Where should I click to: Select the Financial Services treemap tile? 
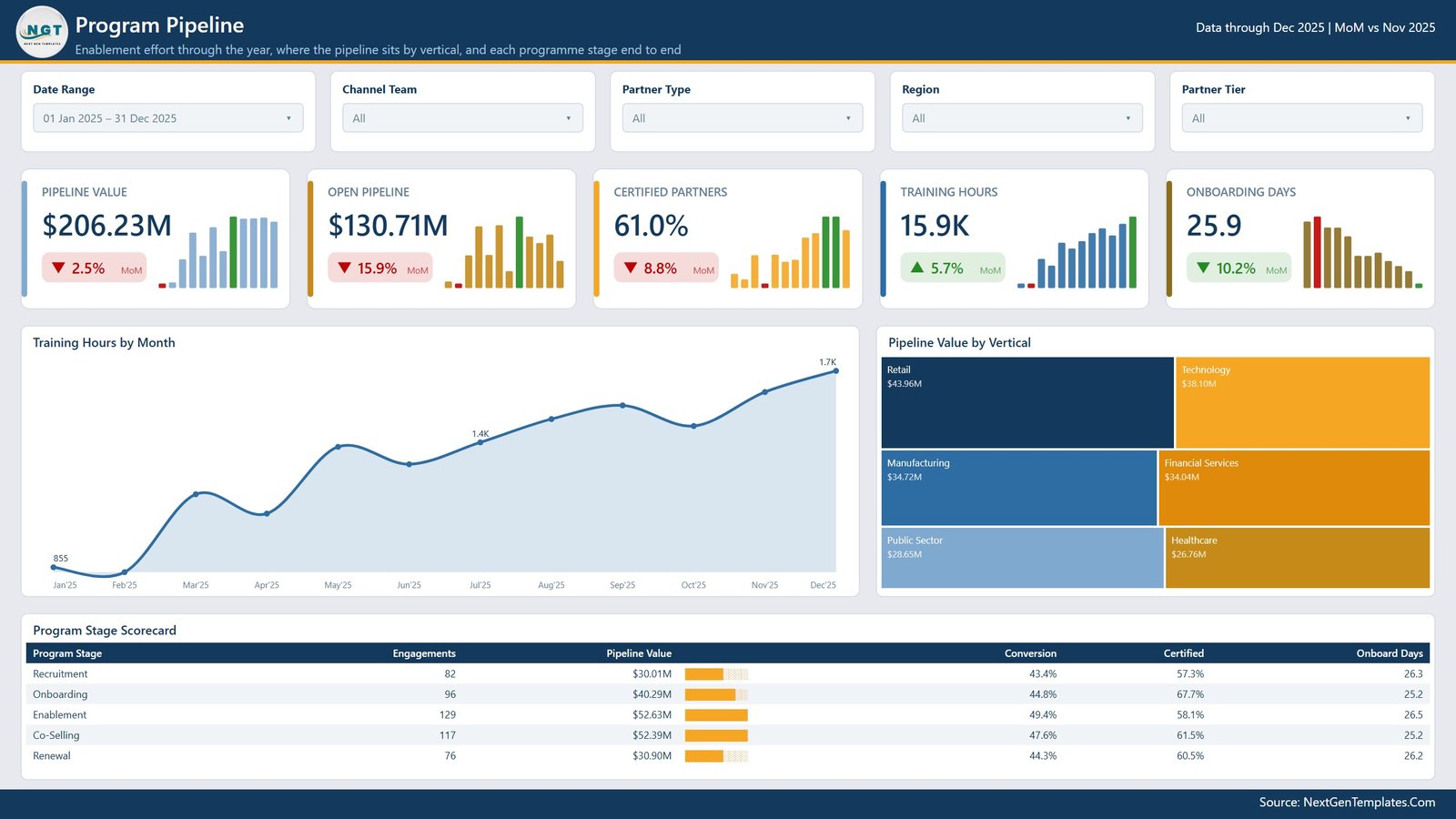1294,488
